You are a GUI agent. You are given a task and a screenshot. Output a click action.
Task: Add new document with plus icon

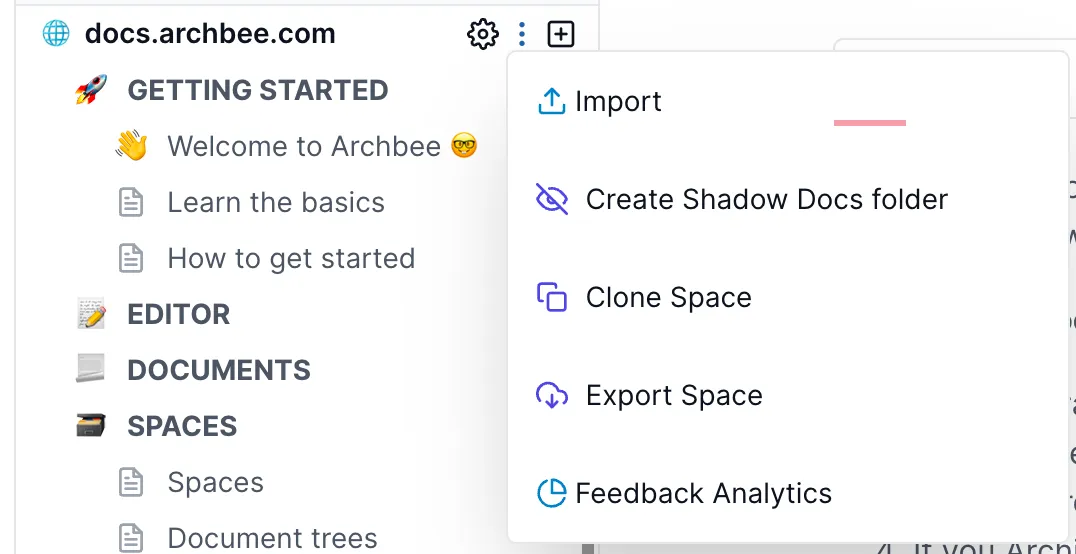(561, 34)
